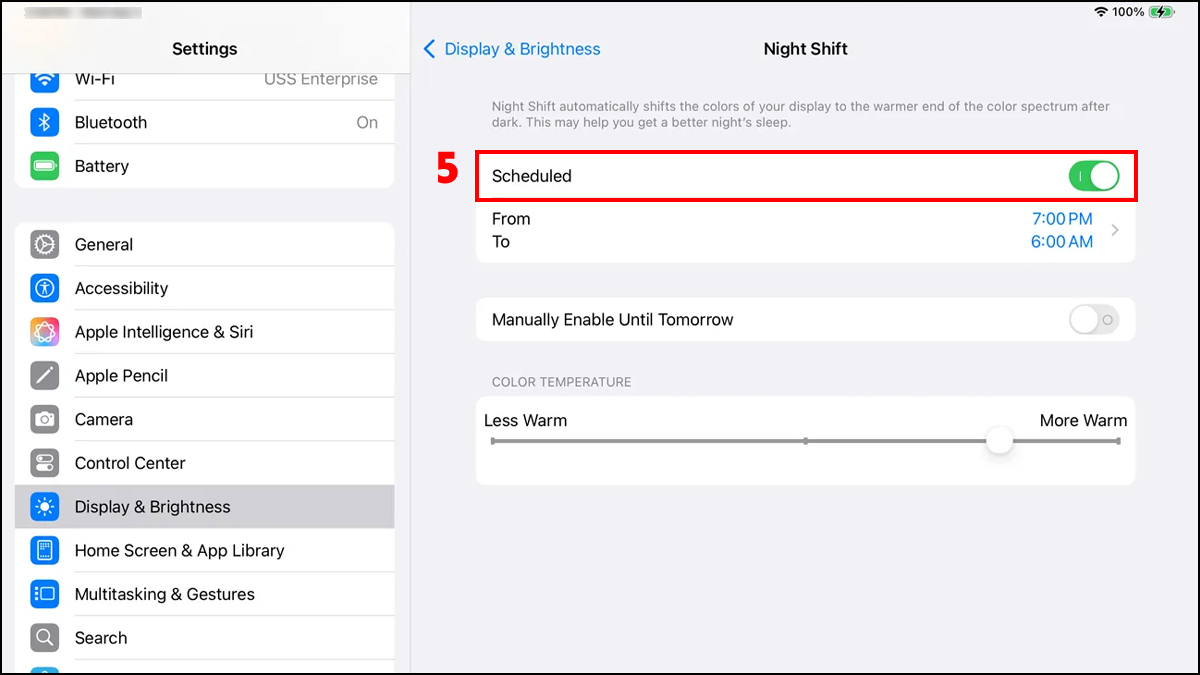1200x675 pixels.
Task: Select Home Screen & App Library
Action: pos(180,550)
